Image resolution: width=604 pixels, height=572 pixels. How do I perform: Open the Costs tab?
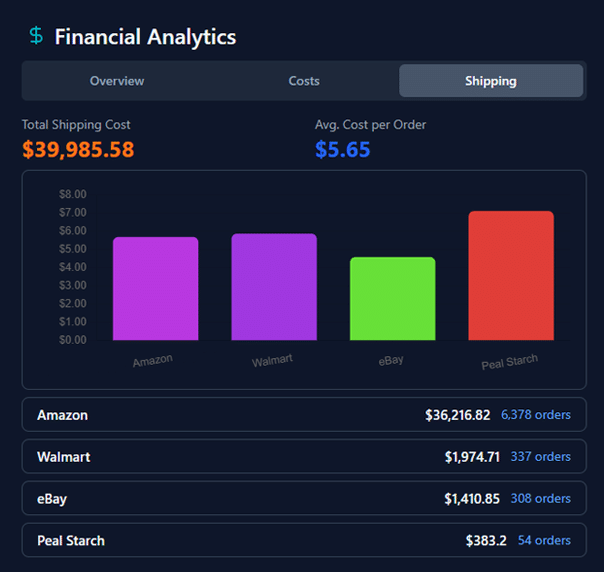click(304, 81)
